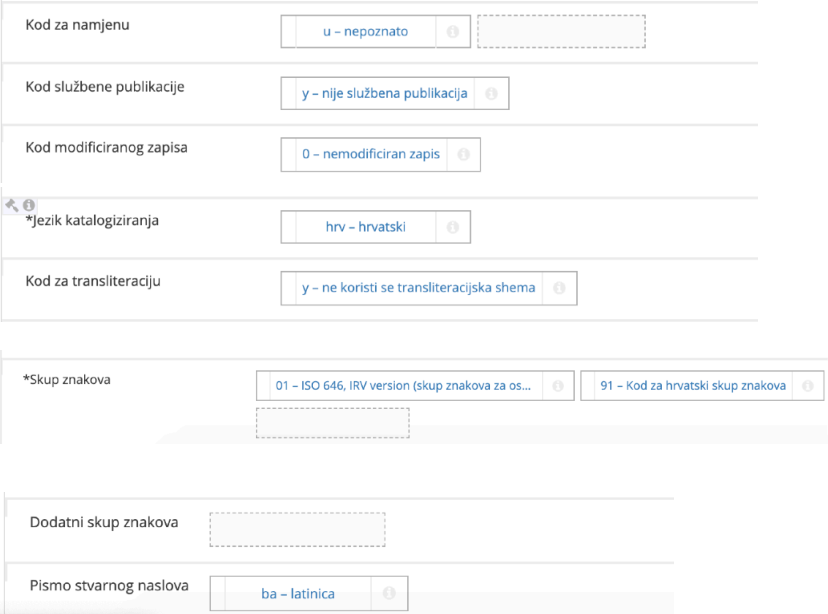Open the 'u – nepoznato' value selector
The image size is (828, 614).
click(365, 32)
